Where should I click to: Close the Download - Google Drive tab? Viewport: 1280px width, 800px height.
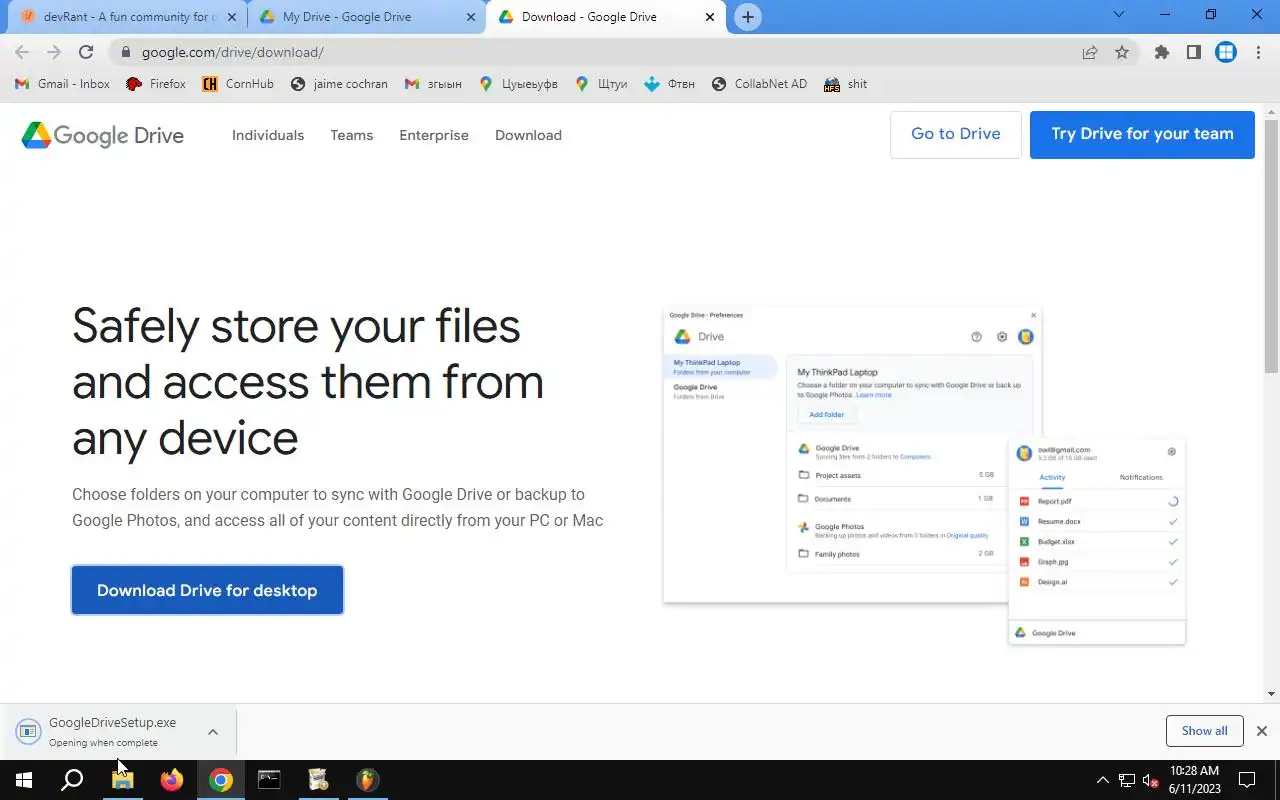point(710,17)
